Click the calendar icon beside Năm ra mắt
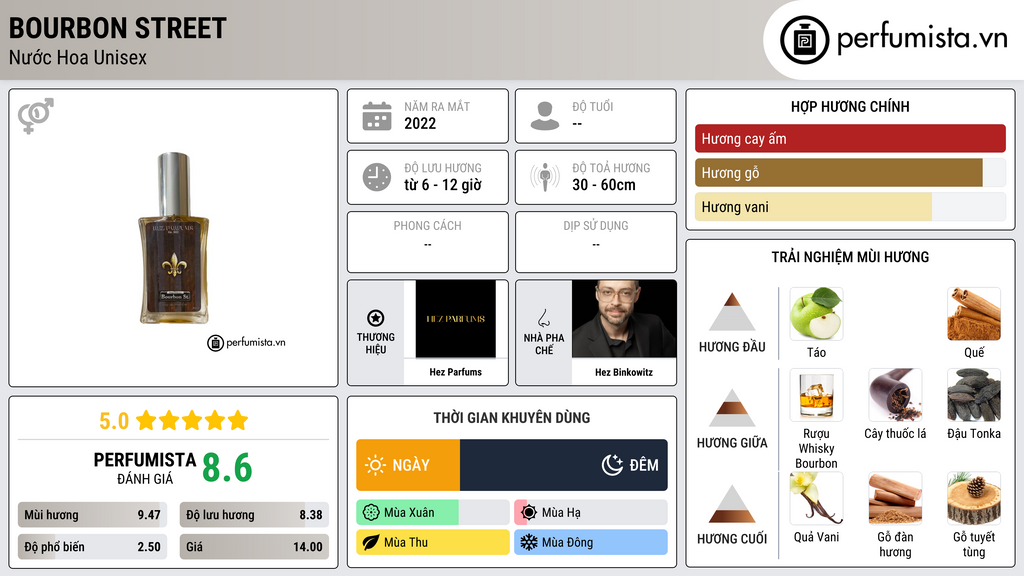The height and width of the screenshot is (576, 1024). tap(377, 116)
